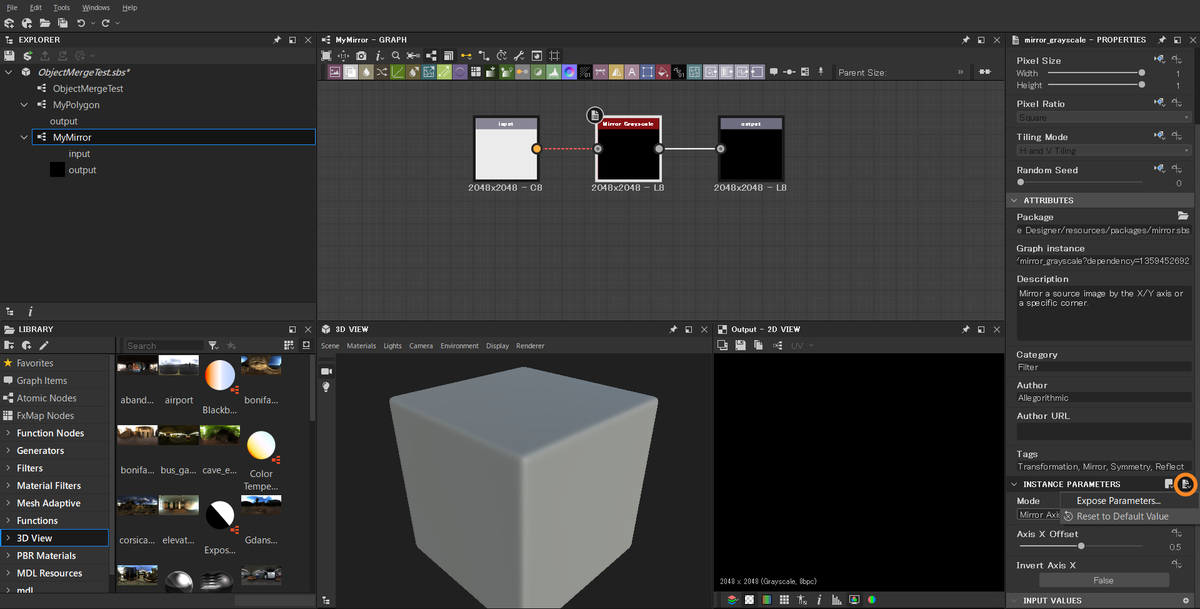Select Favorites in the Library list
This screenshot has height=609, width=1200.
(35, 363)
